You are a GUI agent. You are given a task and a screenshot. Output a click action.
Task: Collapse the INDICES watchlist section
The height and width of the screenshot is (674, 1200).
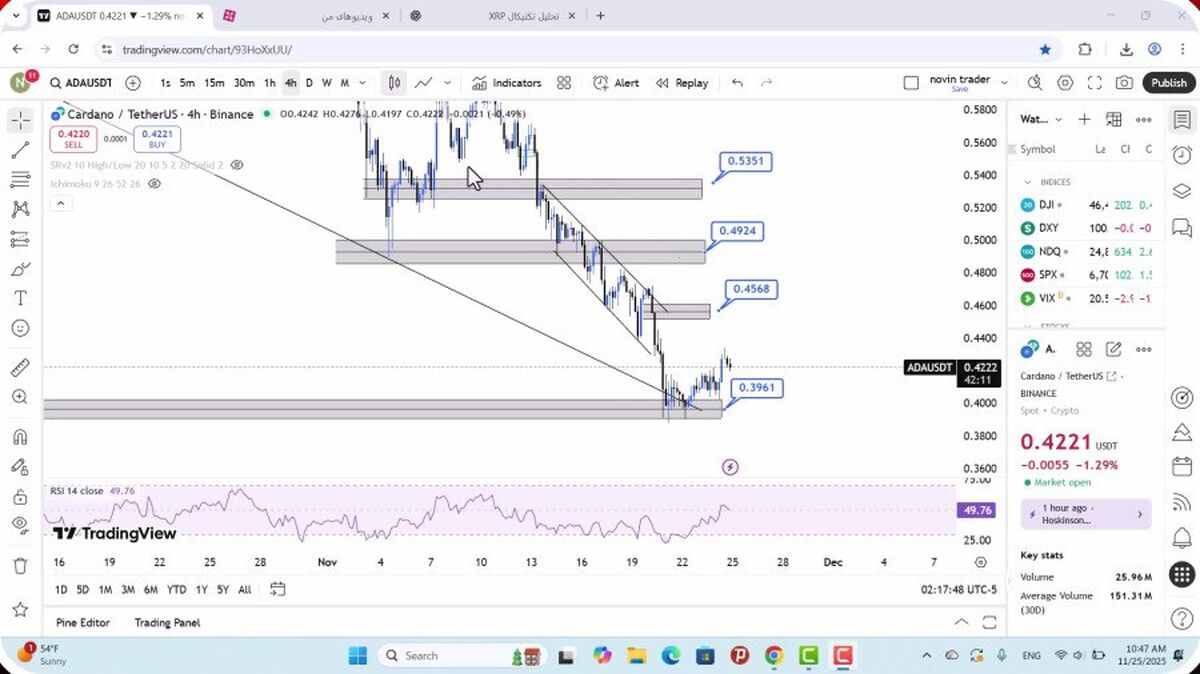click(x=1027, y=182)
